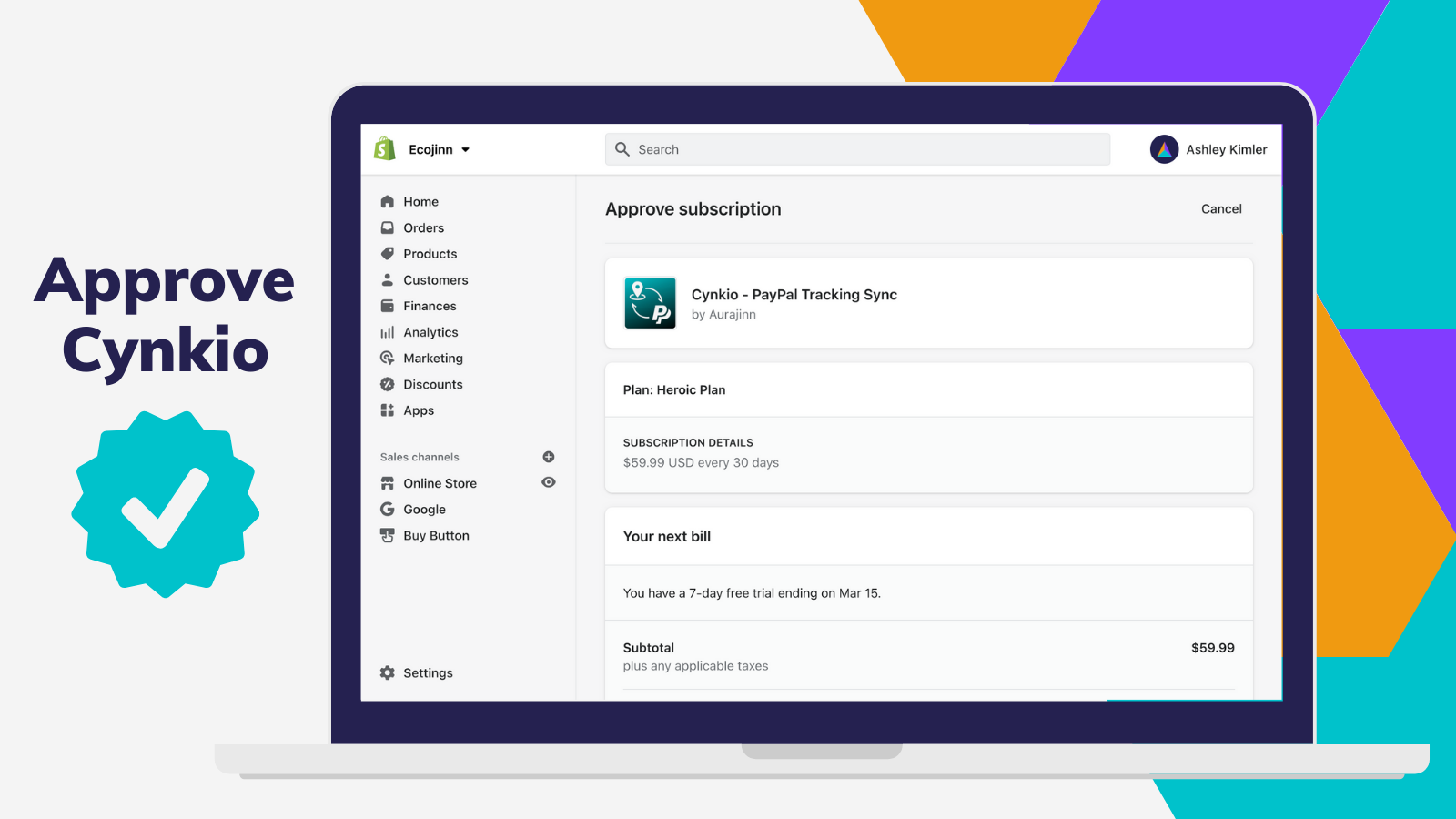Image resolution: width=1456 pixels, height=819 pixels.
Task: Click the Subtotal $59.99 amount
Action: (x=1213, y=648)
